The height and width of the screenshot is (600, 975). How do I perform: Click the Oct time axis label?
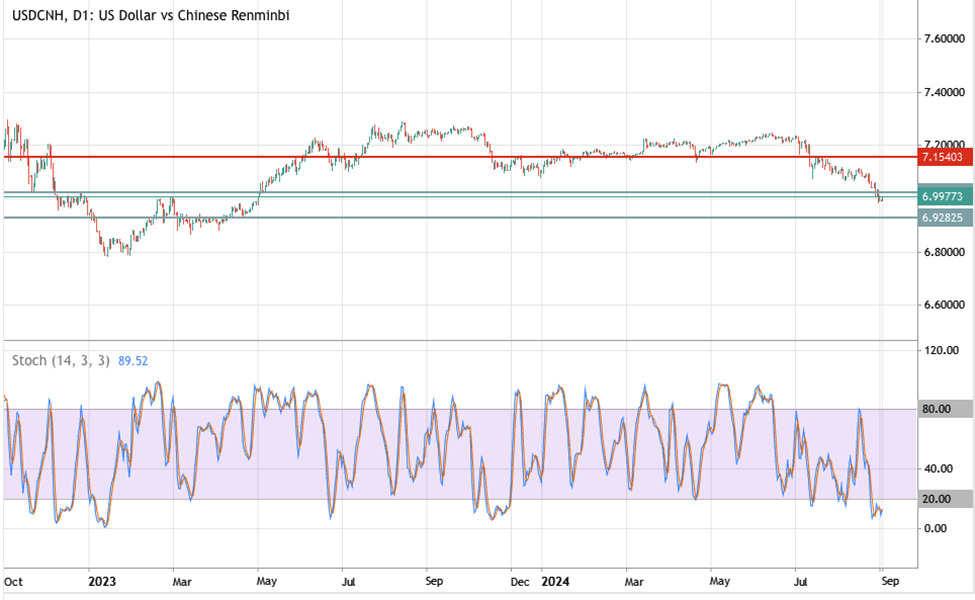[14, 582]
